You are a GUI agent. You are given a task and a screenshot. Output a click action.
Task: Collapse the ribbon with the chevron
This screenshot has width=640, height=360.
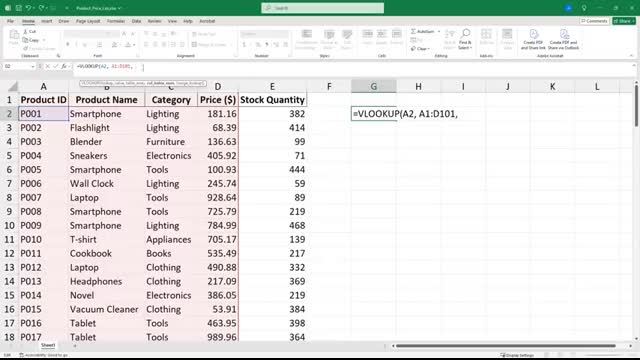click(x=631, y=56)
